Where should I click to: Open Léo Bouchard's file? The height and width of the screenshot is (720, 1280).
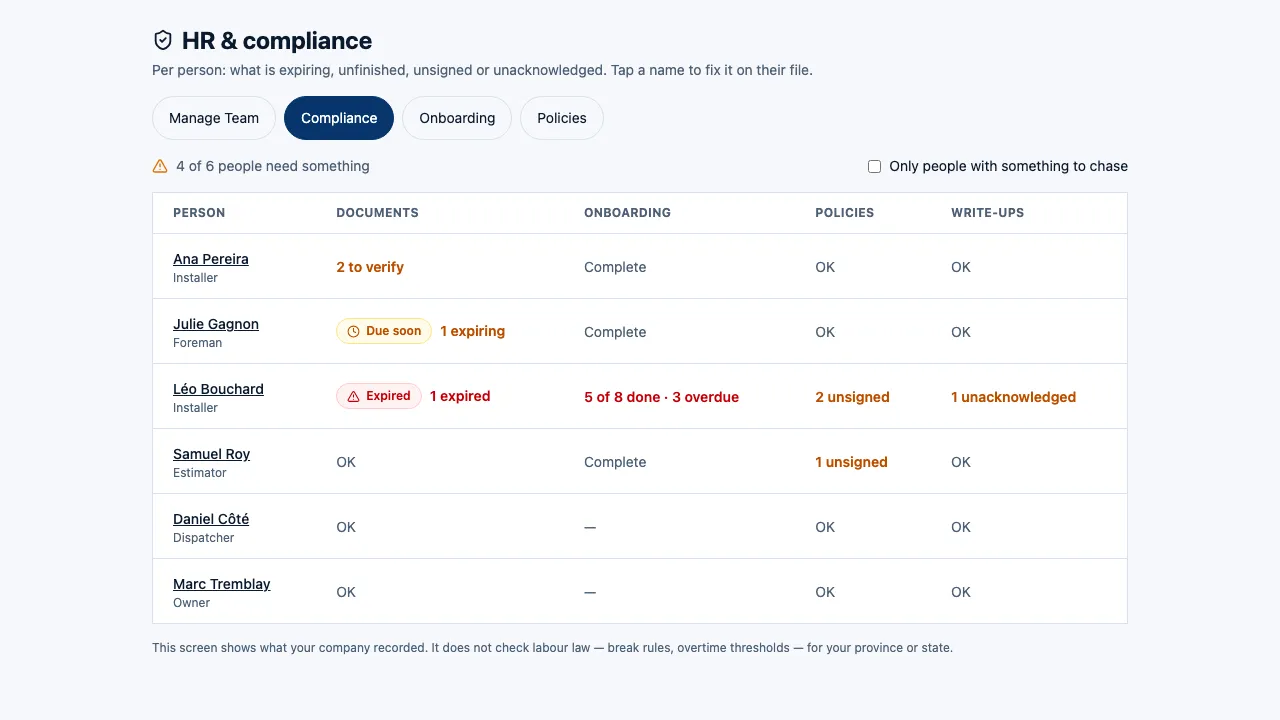coord(218,389)
